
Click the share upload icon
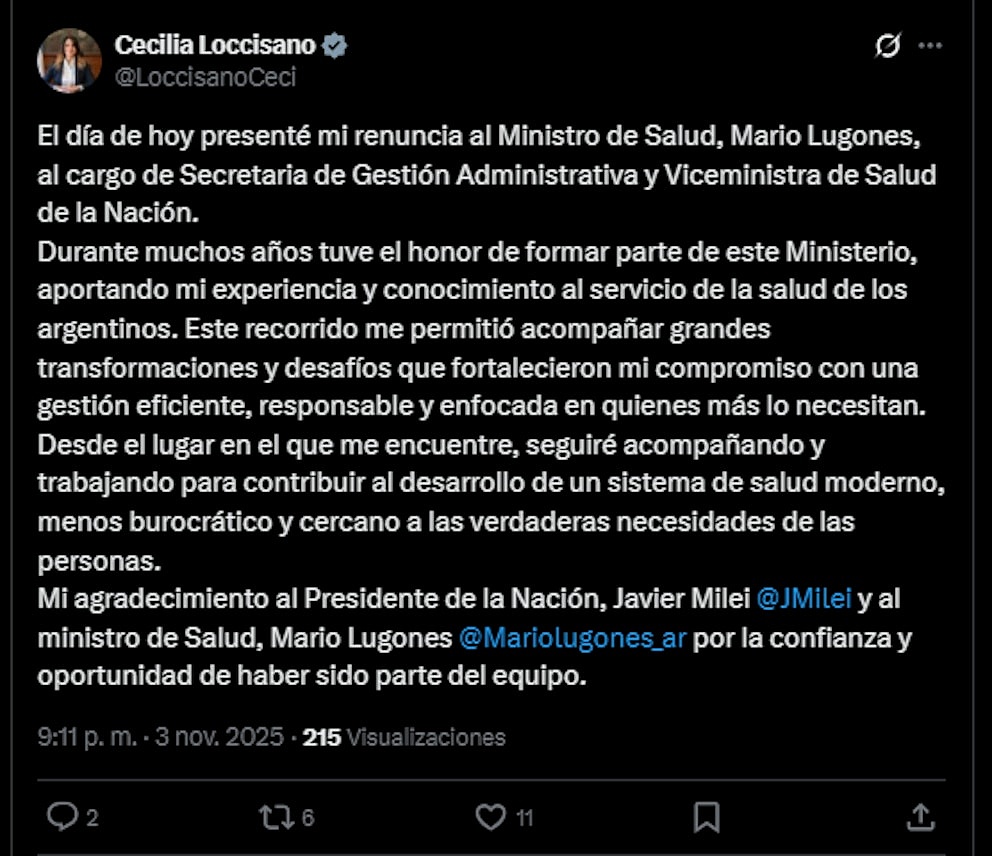922,817
